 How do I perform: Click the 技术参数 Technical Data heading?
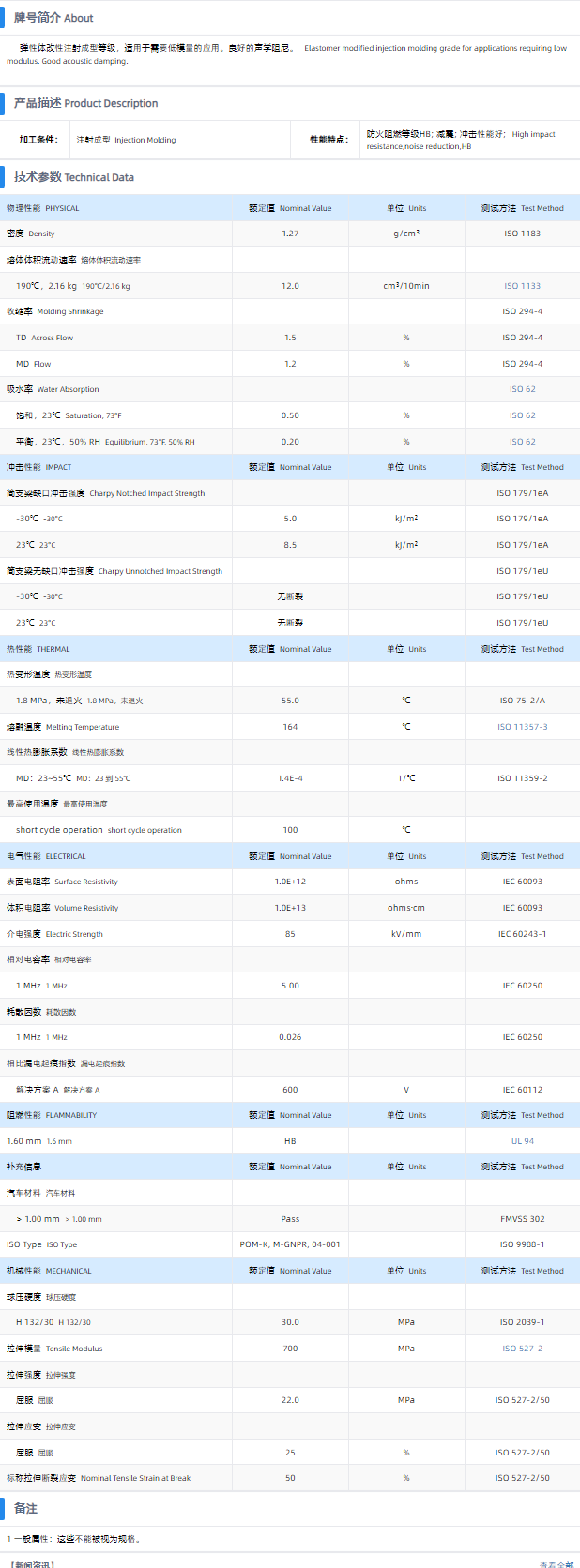point(73,176)
